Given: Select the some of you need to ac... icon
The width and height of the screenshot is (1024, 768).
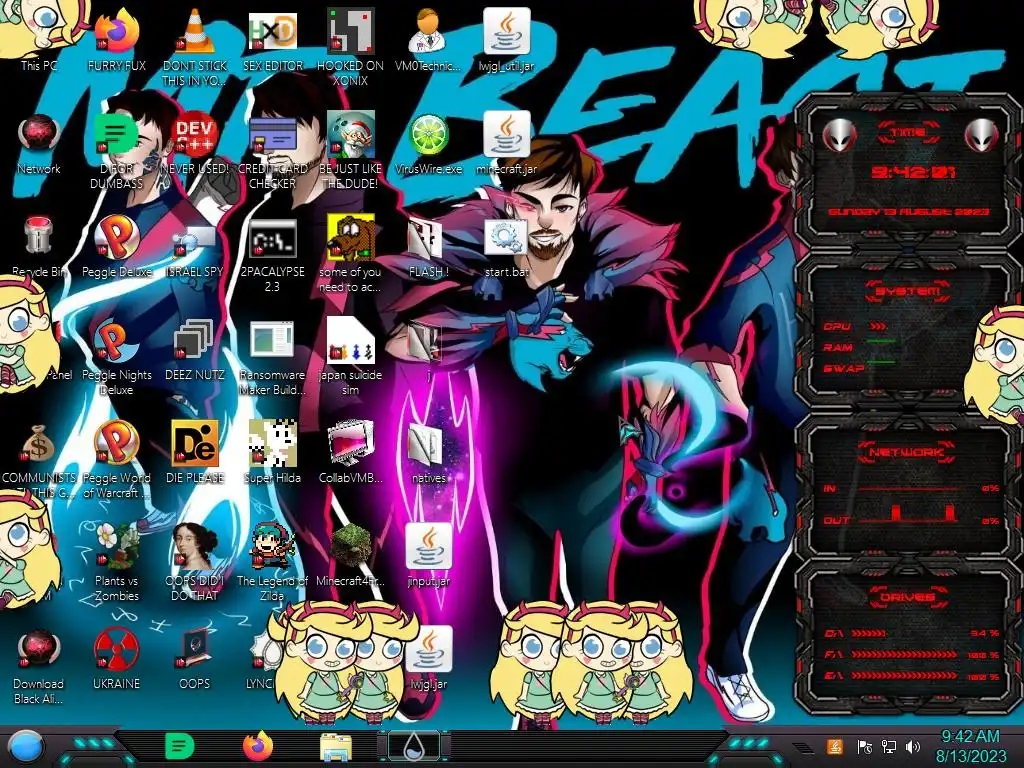Looking at the screenshot, I should [351, 252].
